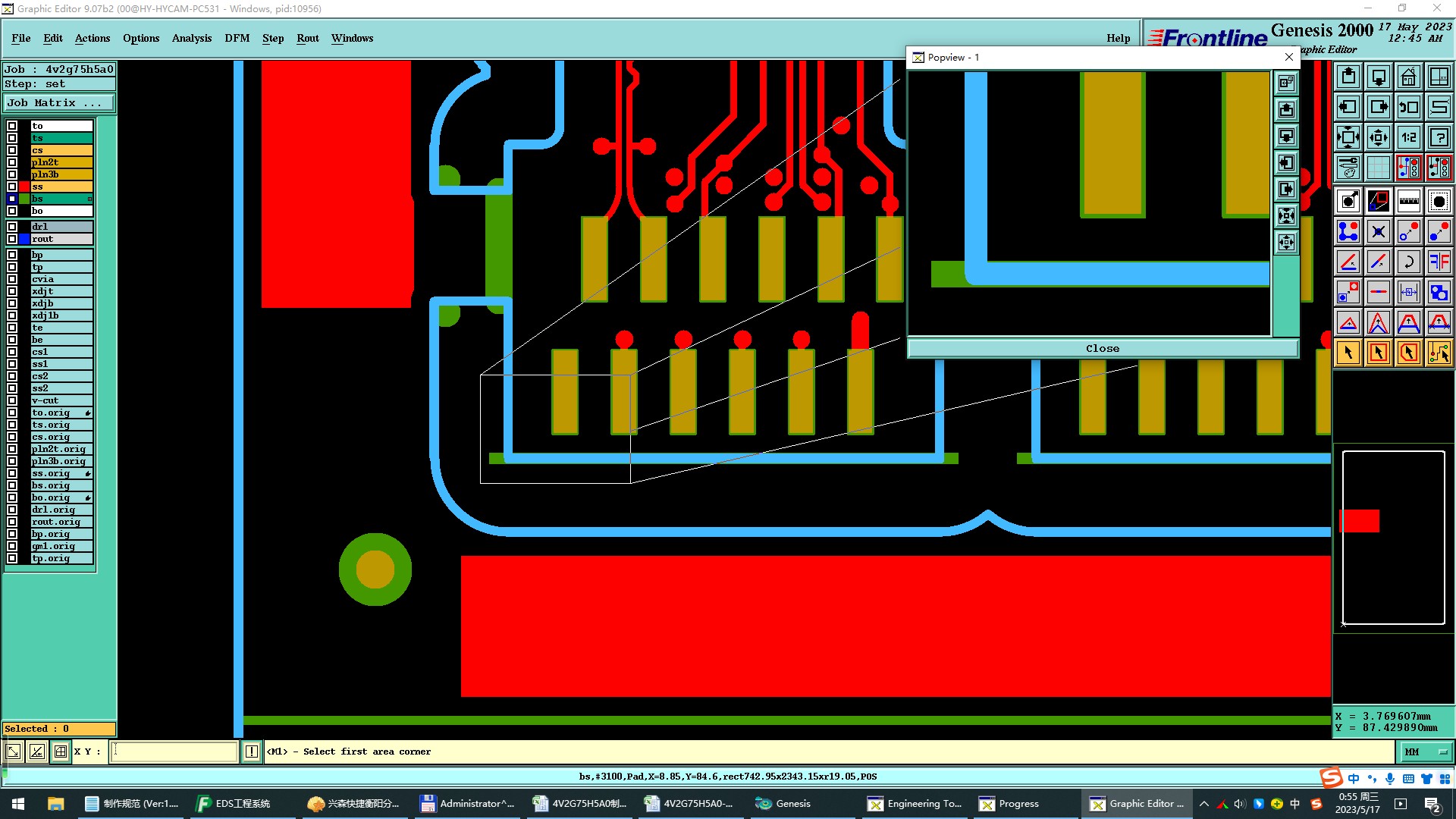The height and width of the screenshot is (819, 1456).
Task: Open the DFM menu
Action: [x=237, y=38]
